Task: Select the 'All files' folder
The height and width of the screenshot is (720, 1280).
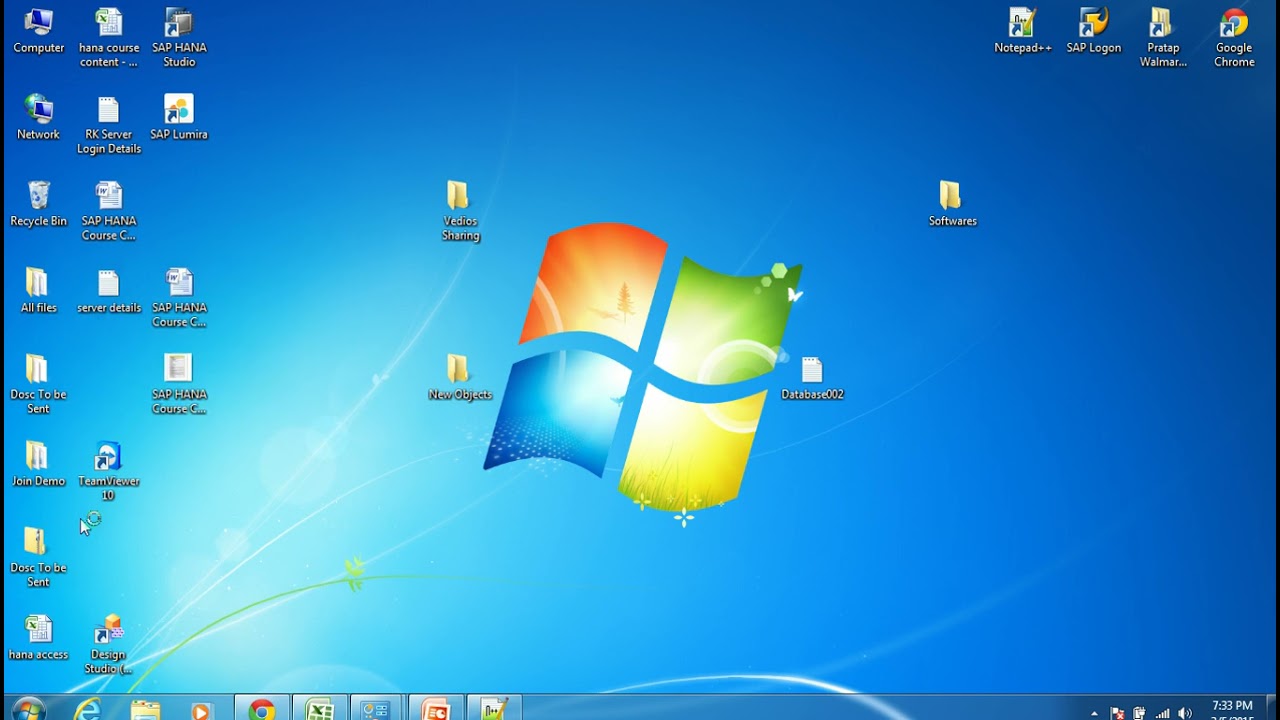Action: [x=38, y=291]
